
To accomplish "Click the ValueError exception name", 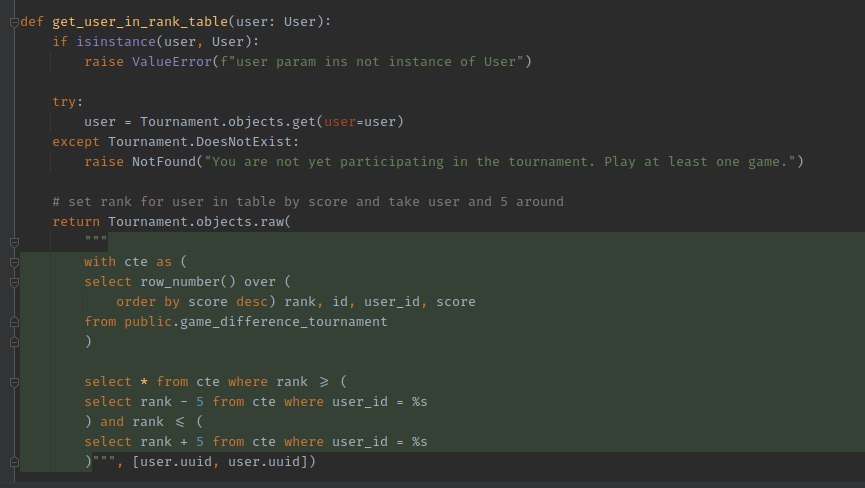I will pyautogui.click(x=172, y=62).
